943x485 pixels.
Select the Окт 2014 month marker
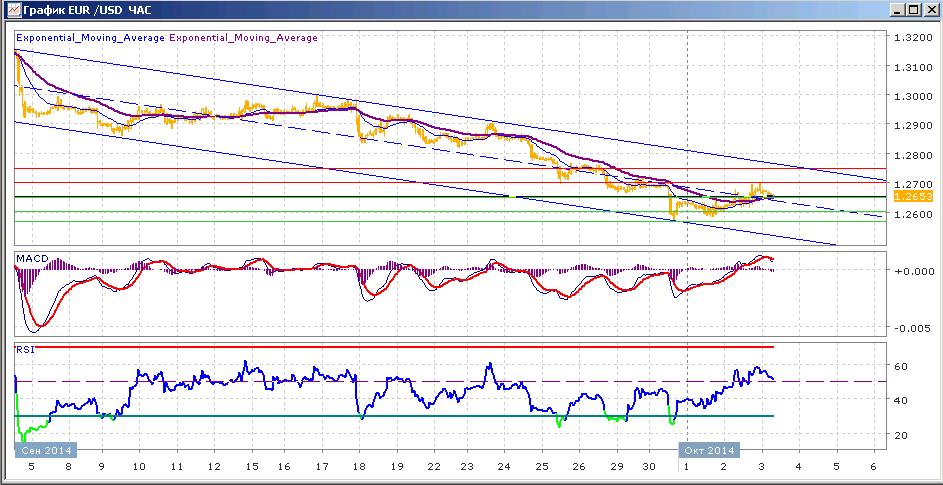[x=710, y=449]
